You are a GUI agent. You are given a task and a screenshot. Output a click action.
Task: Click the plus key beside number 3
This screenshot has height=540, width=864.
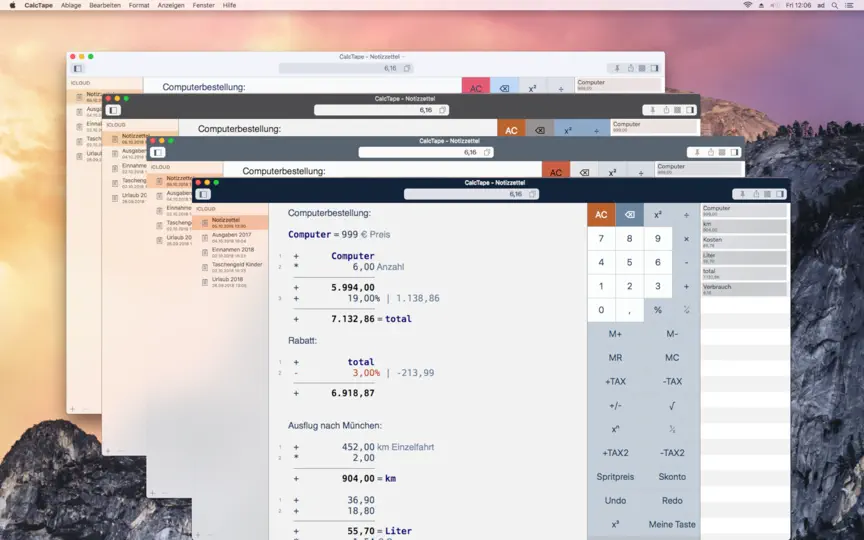(686, 286)
